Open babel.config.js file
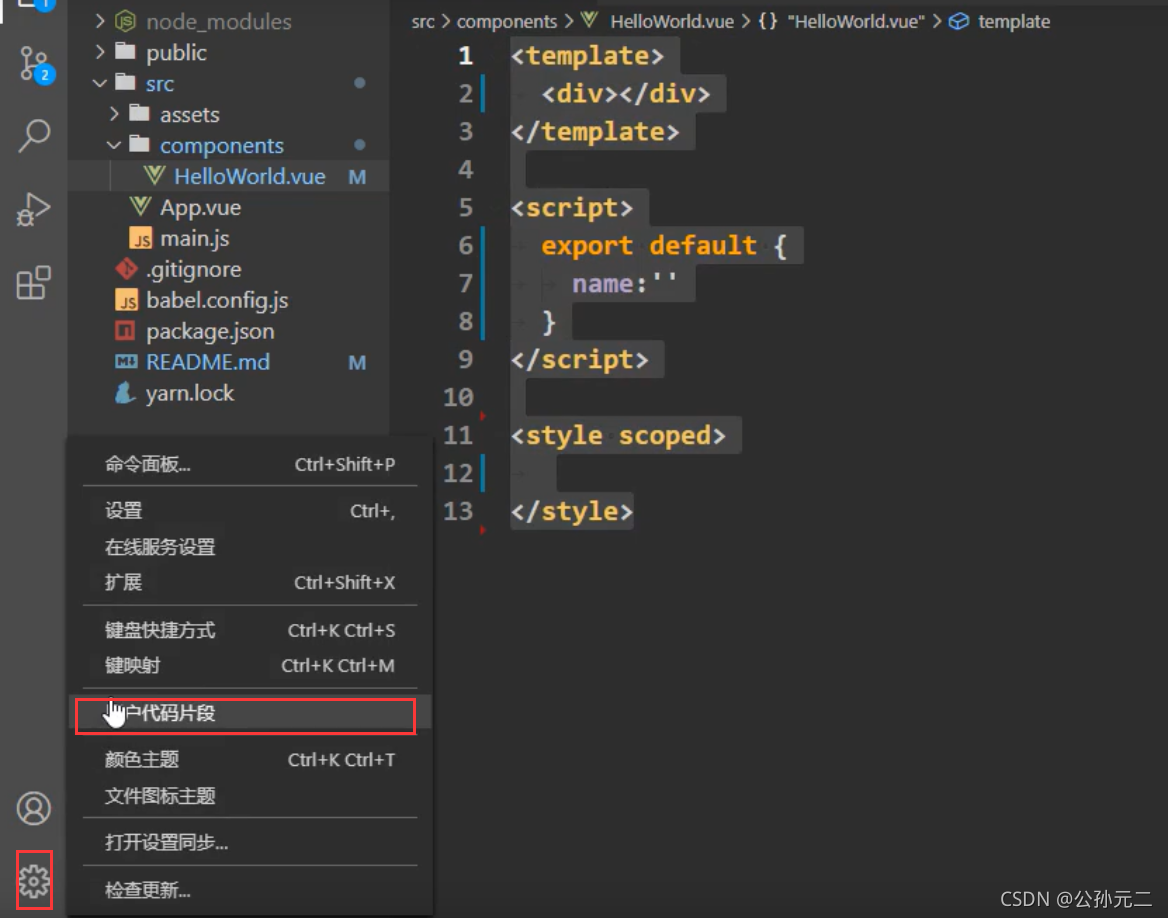 coord(217,300)
